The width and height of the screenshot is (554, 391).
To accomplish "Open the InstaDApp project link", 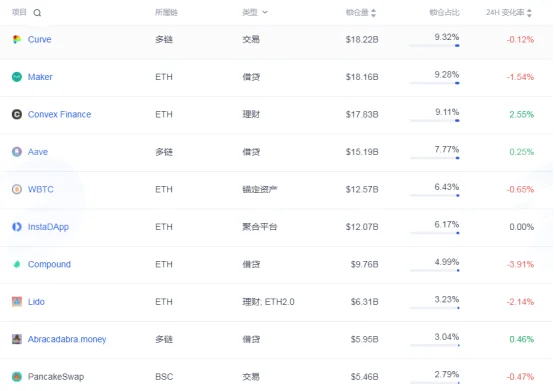I will (48, 227).
